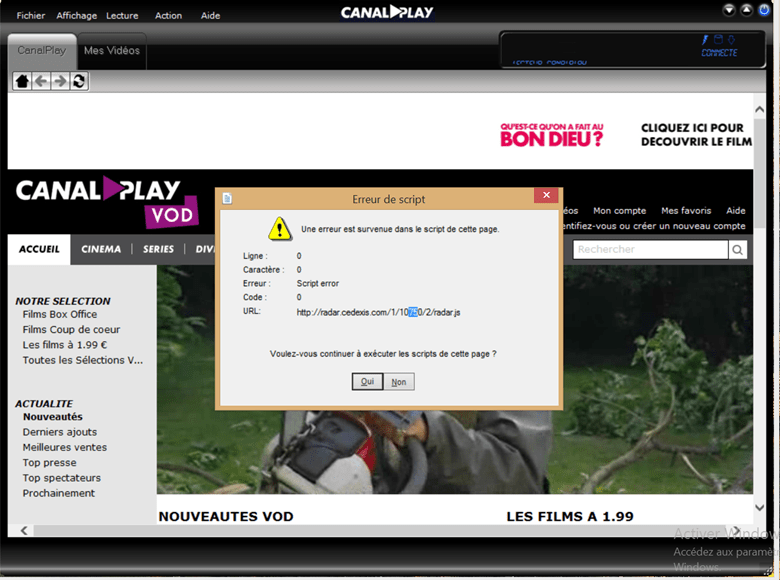Open the Fichier menu
Screen dimensions: 780x580
click(30, 16)
